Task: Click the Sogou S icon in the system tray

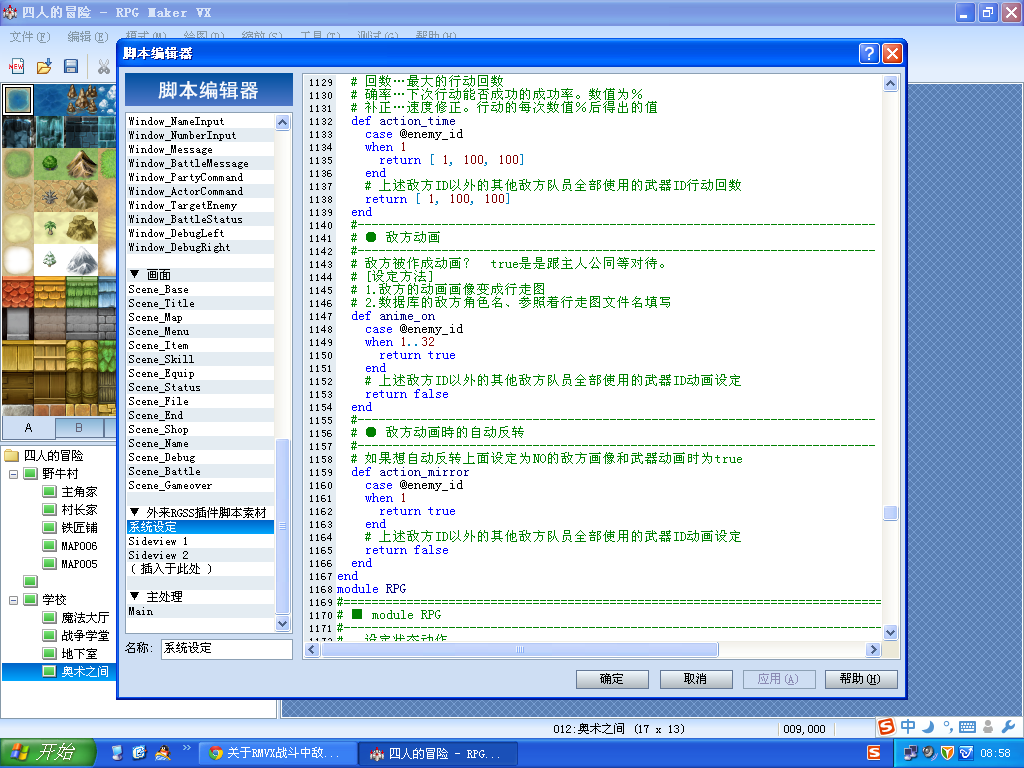Action: point(874,753)
